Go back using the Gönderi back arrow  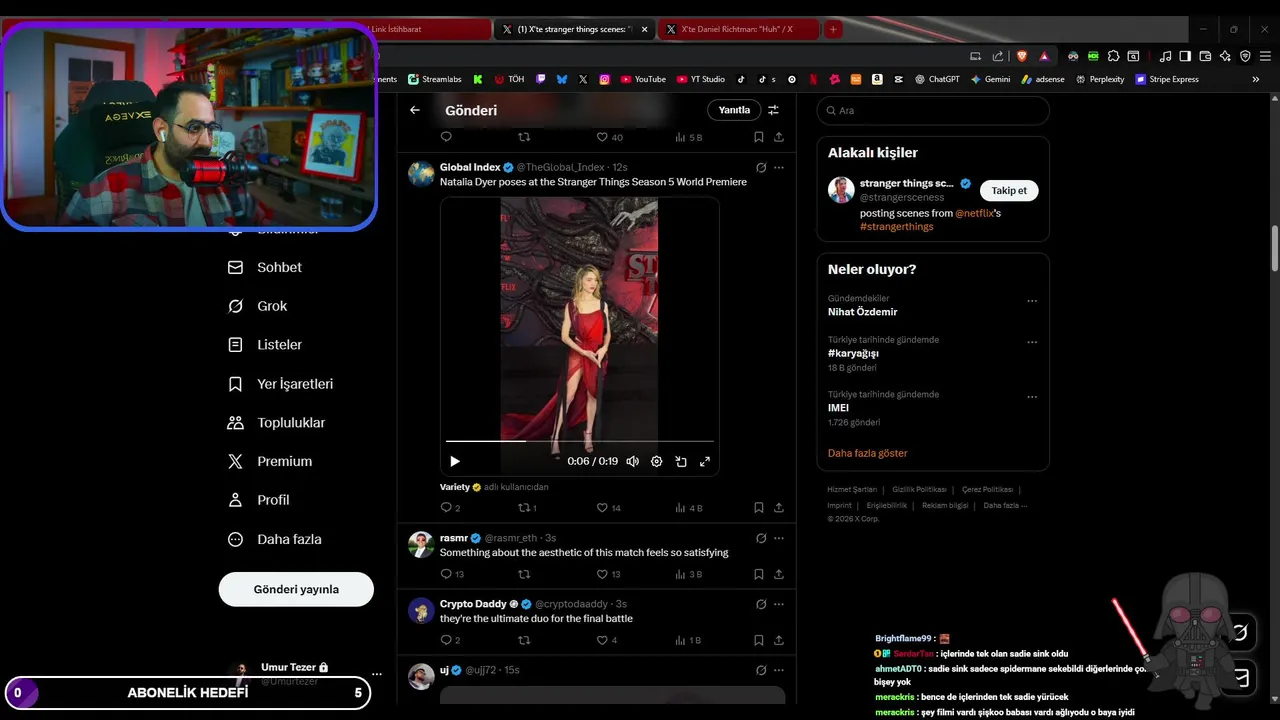[415, 110]
